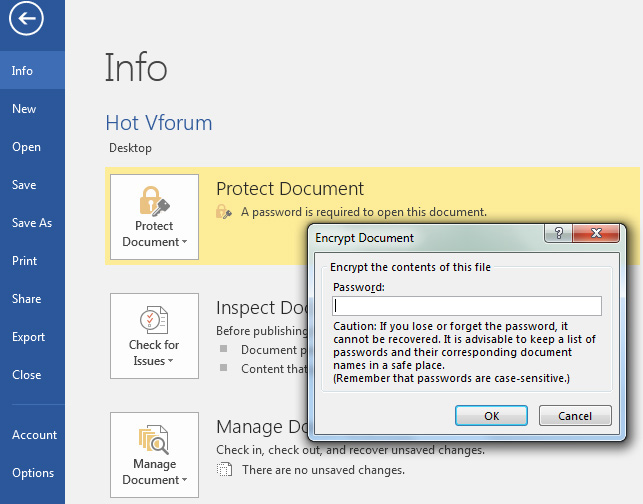
Task: Click the Manage Document magnifier icon
Action: coord(154,438)
